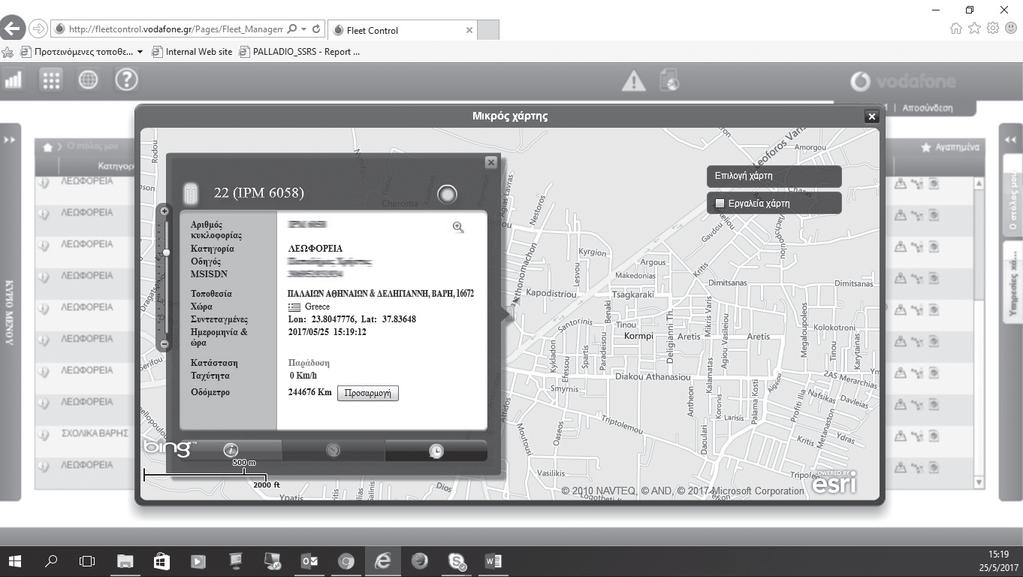This screenshot has width=1023, height=577.
Task: Open the grid apps icon in top toolbar
Action: point(51,80)
